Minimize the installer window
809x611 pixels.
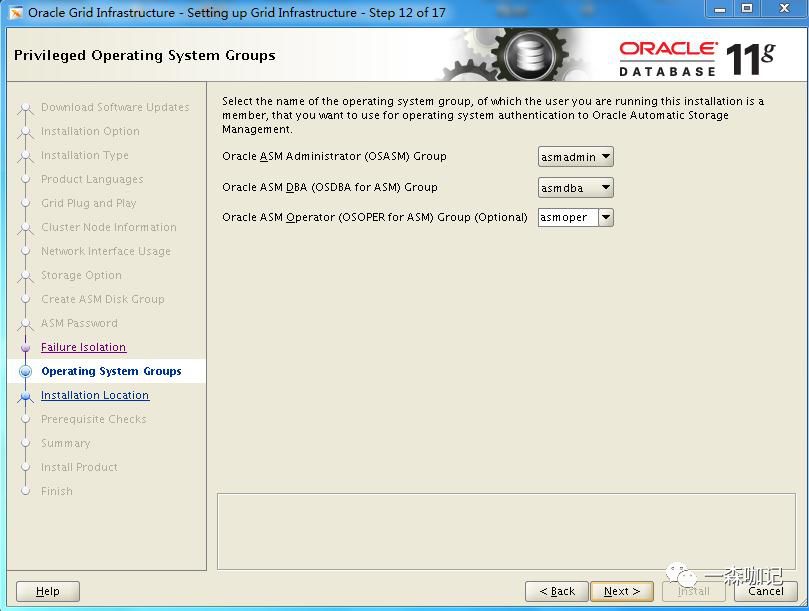tap(720, 9)
